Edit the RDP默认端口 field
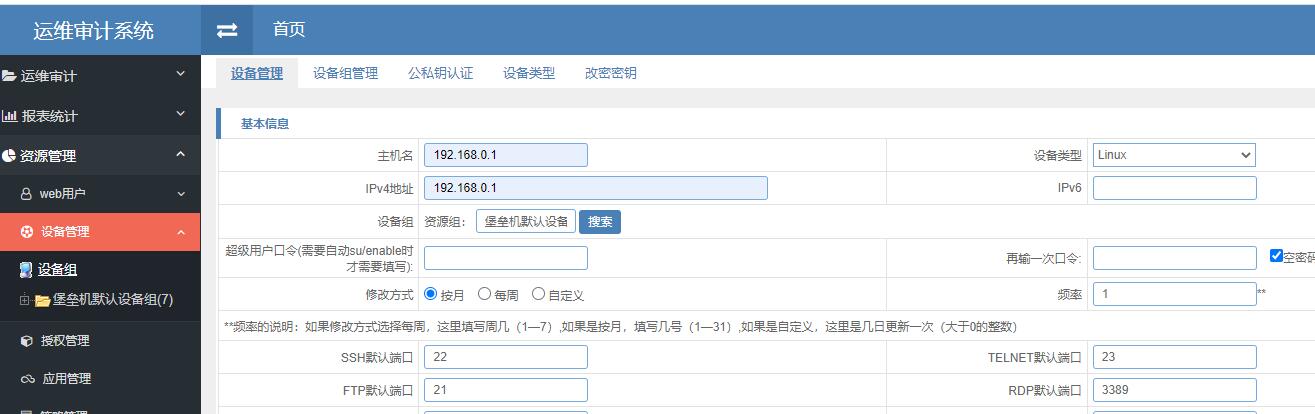The image size is (1315, 414). [x=1174, y=390]
